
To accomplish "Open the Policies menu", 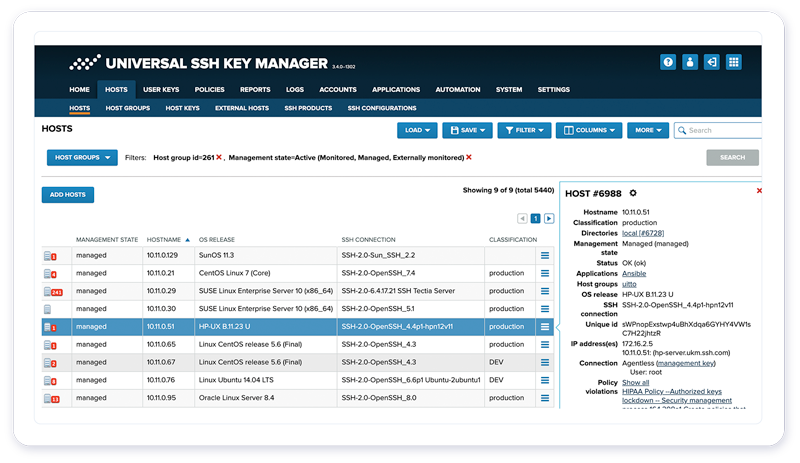I will pos(209,90).
